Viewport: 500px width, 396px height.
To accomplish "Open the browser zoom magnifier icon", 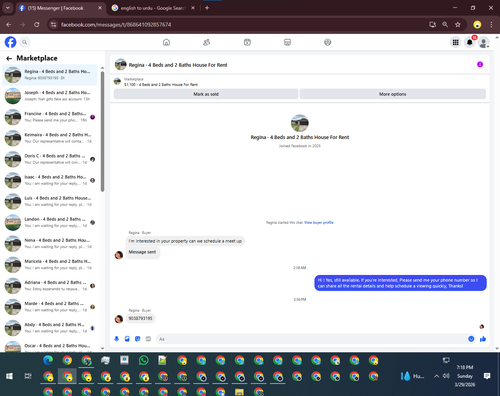I will [445, 24].
